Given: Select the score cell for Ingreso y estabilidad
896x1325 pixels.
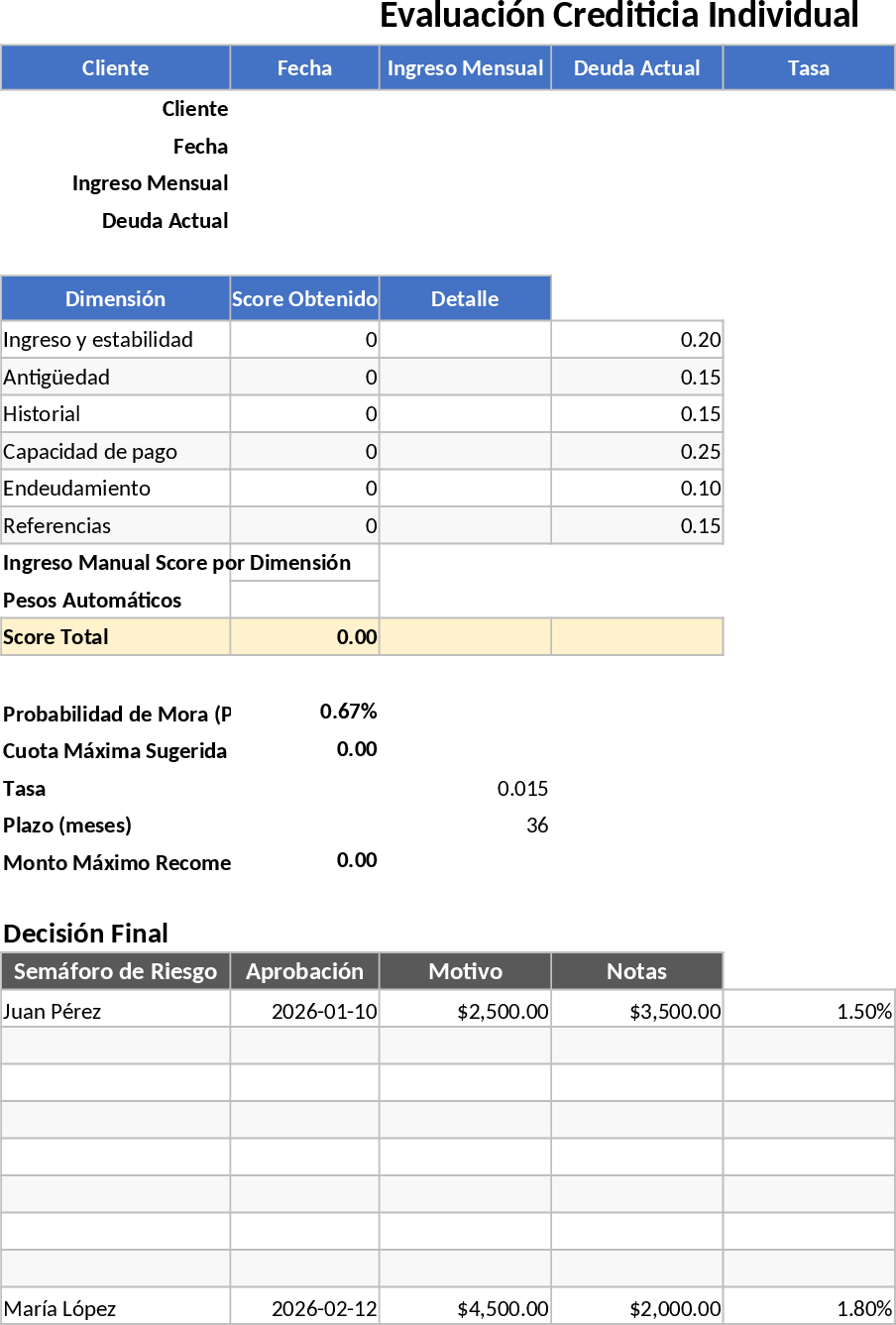Looking at the screenshot, I should click(x=304, y=339).
